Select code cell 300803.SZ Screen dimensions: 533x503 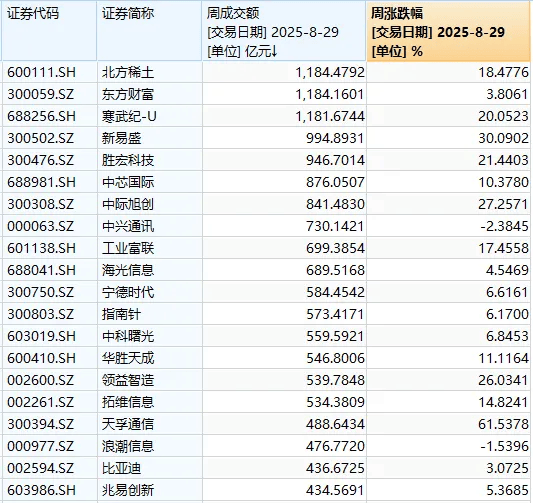[49, 314]
